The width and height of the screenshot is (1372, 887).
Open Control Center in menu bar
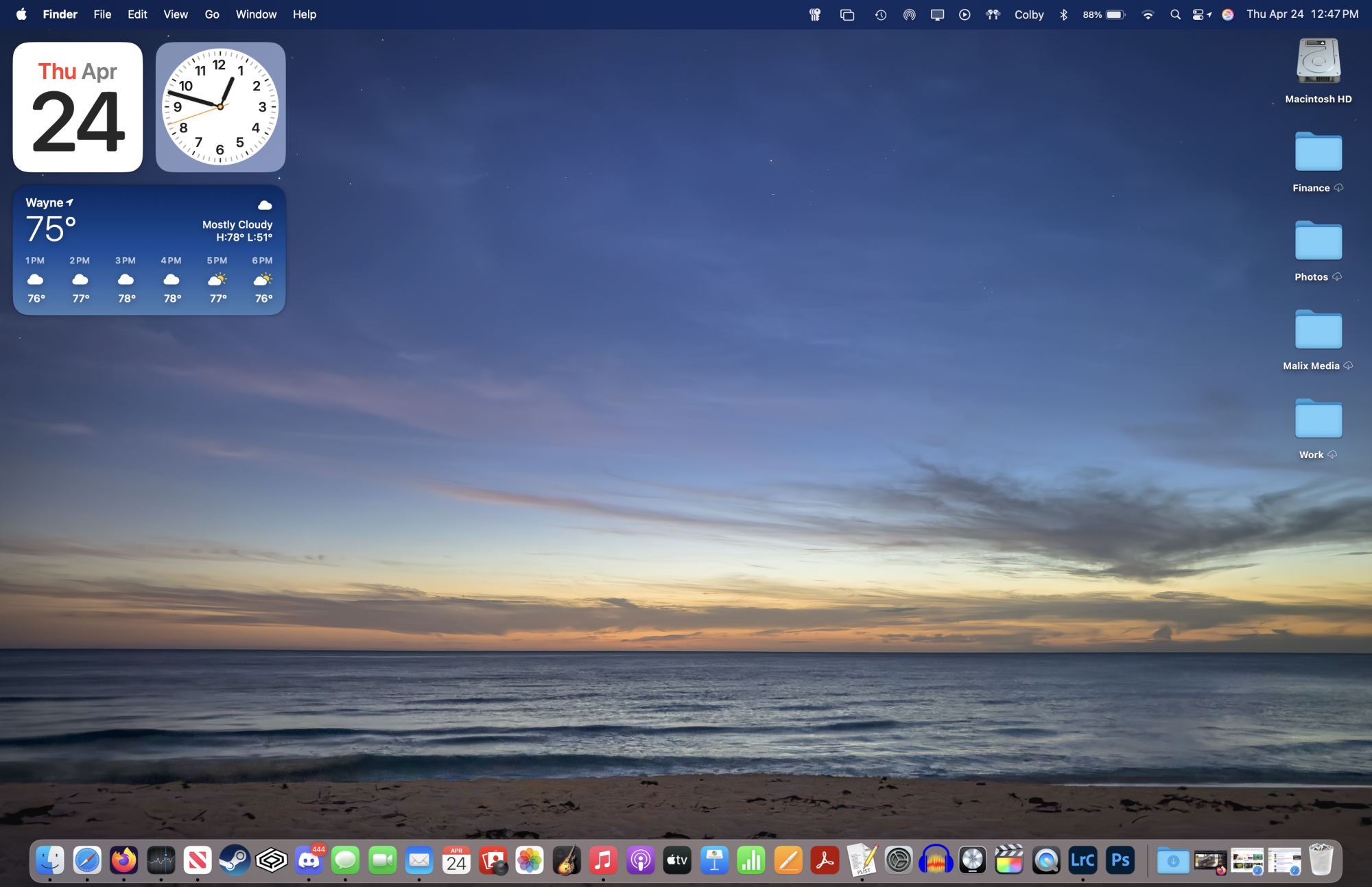coord(1199,14)
